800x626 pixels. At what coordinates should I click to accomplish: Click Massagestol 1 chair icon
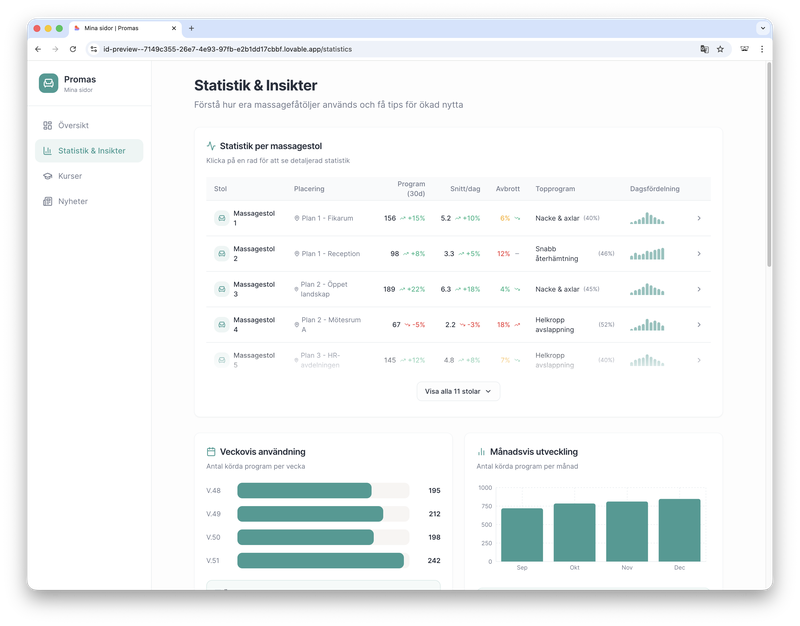coord(221,218)
